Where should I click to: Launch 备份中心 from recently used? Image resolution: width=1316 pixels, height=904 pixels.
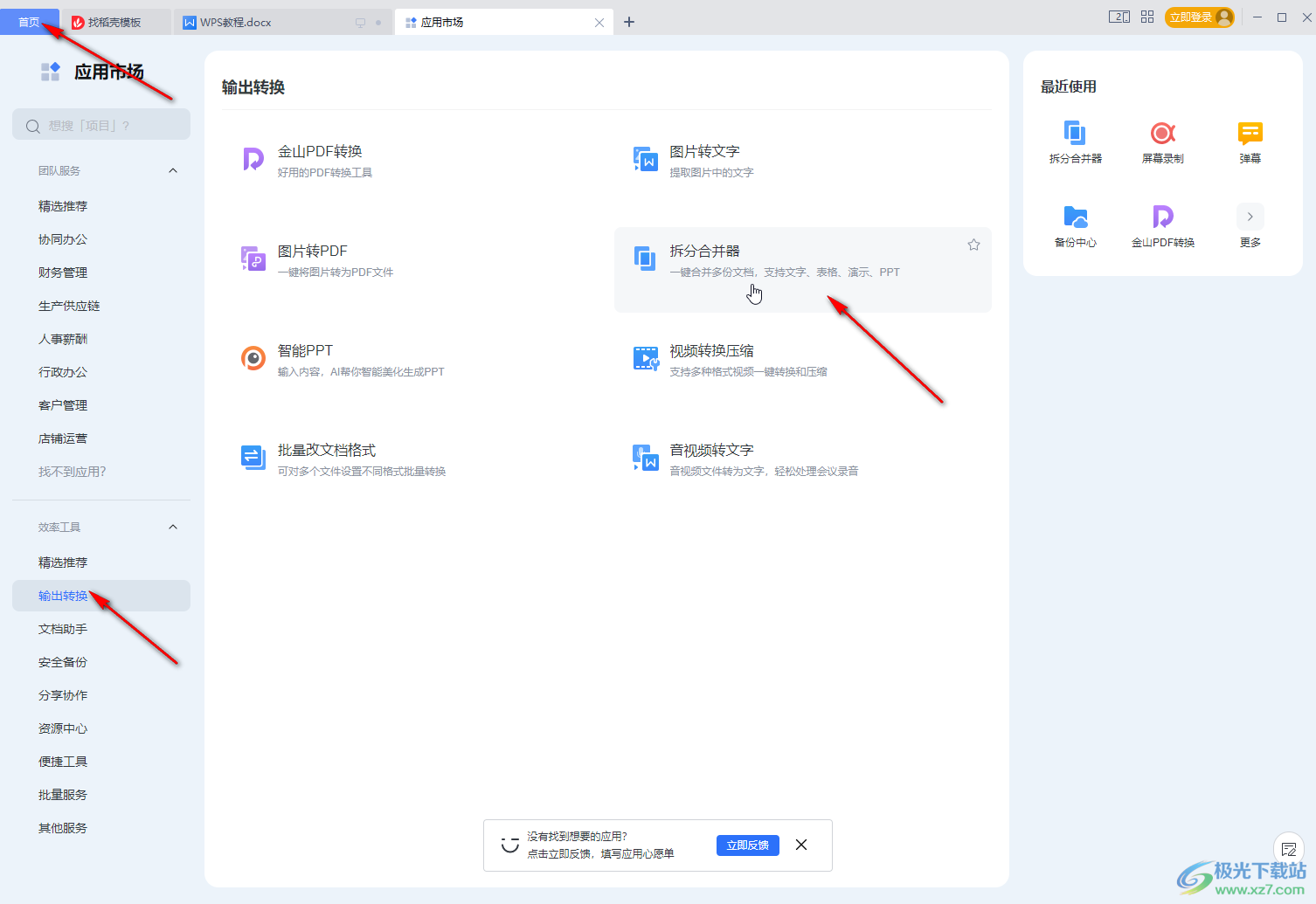pos(1075,225)
